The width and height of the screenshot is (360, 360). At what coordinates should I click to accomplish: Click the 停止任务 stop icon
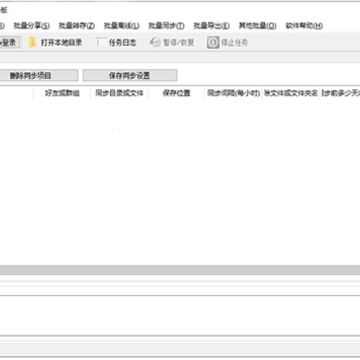pyautogui.click(x=213, y=43)
